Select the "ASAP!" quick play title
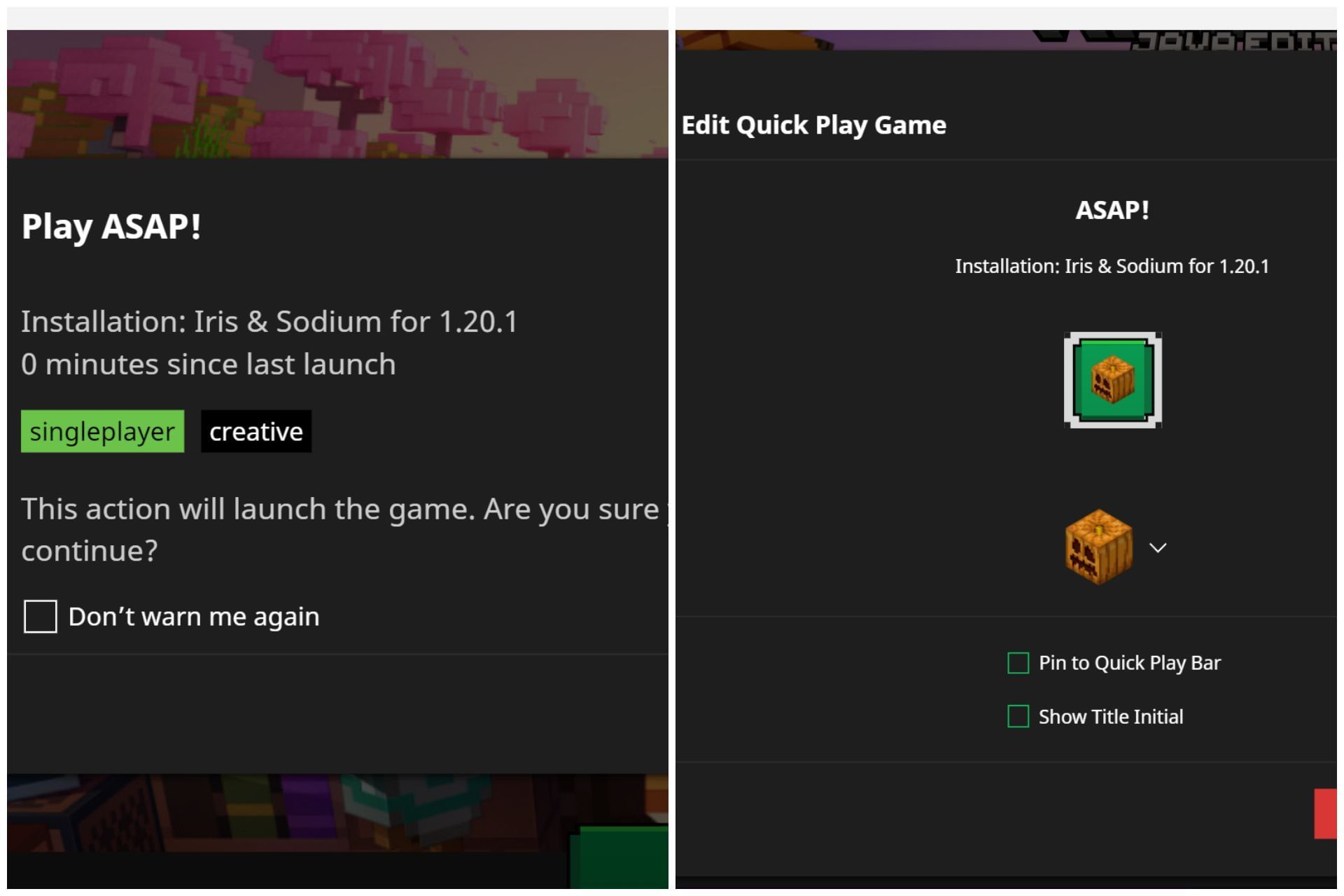 1111,209
